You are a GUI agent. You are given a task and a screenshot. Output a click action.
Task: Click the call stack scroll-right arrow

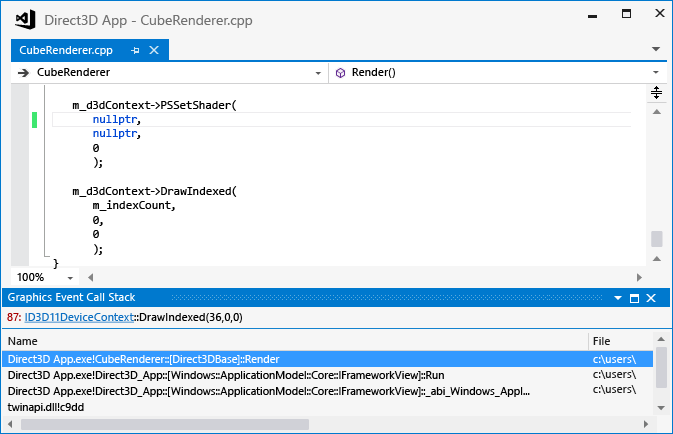point(646,425)
